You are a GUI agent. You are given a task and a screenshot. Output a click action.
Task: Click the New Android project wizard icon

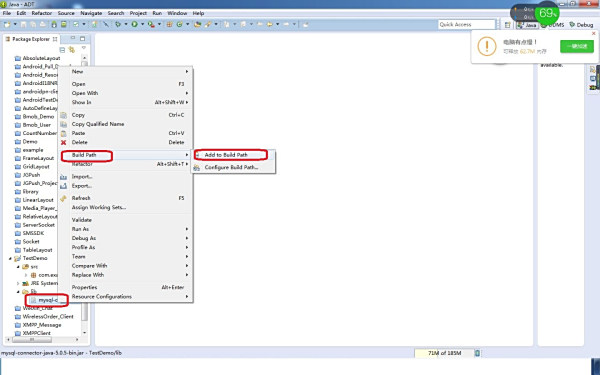94,24
